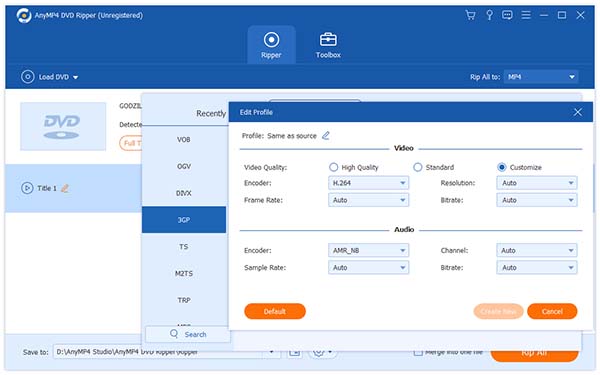This screenshot has height=375, width=600.
Task: Click the AnyMP4 app logo icon
Action: coord(24,15)
